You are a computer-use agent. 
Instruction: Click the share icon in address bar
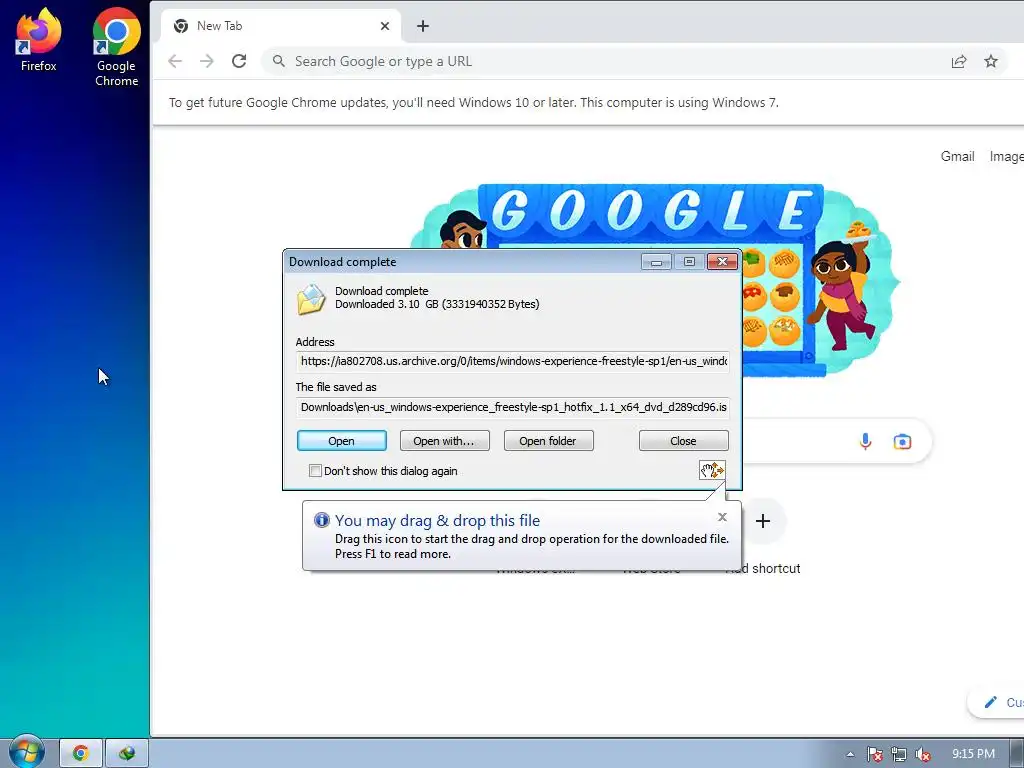(959, 61)
